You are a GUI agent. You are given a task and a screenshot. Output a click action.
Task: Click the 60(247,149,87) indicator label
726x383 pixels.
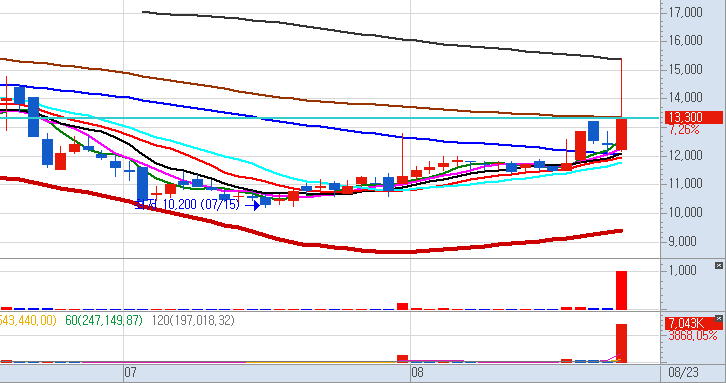104,320
